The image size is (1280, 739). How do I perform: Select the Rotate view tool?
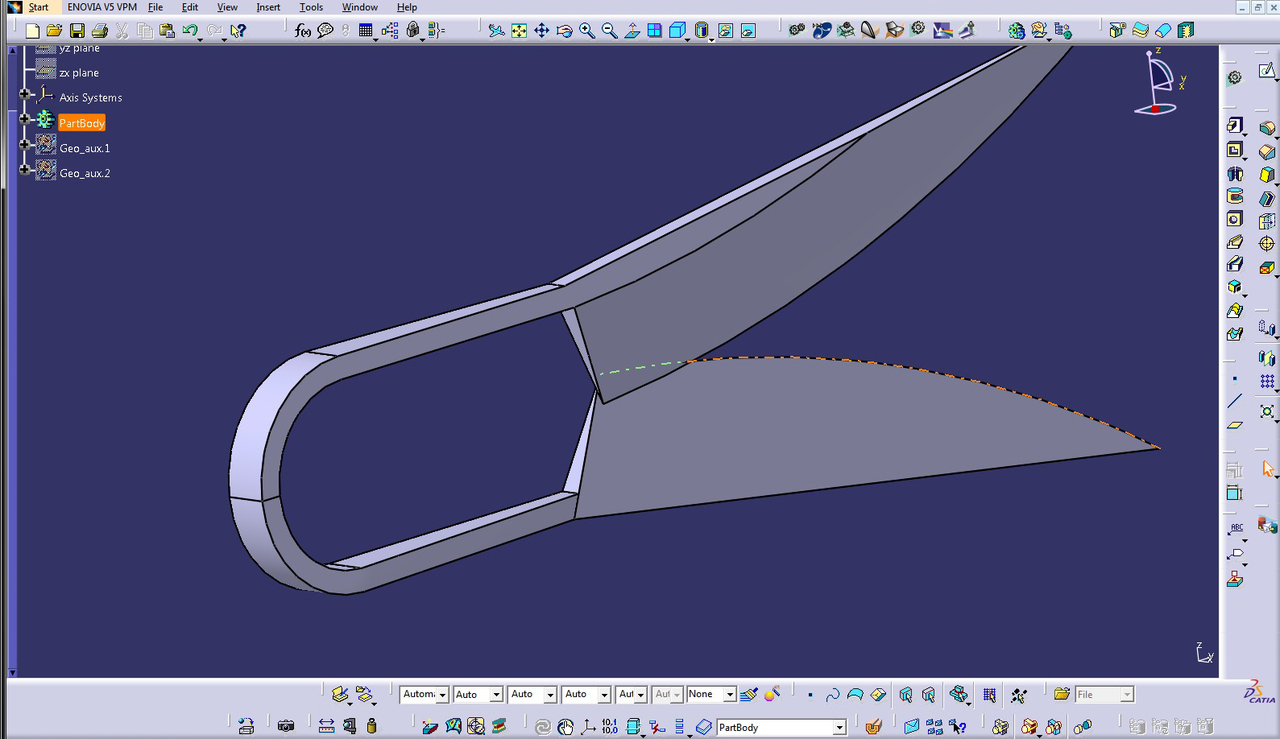click(564, 31)
